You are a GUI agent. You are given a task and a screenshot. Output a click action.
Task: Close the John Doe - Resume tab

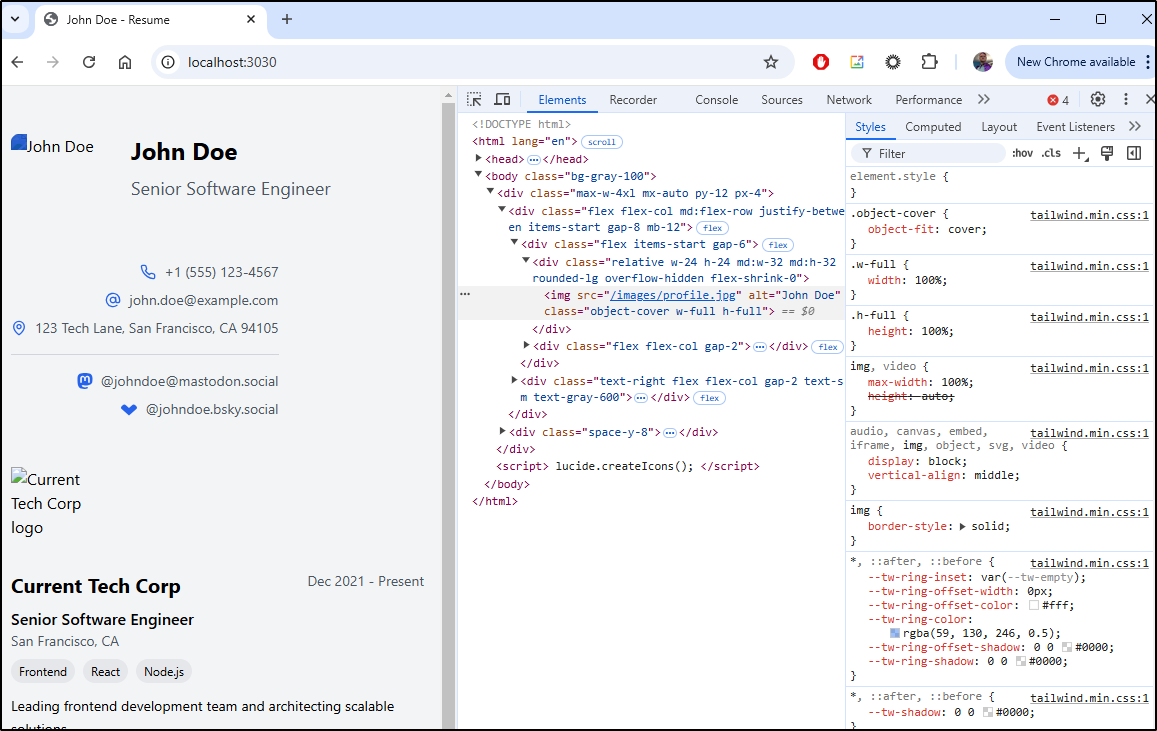251,19
